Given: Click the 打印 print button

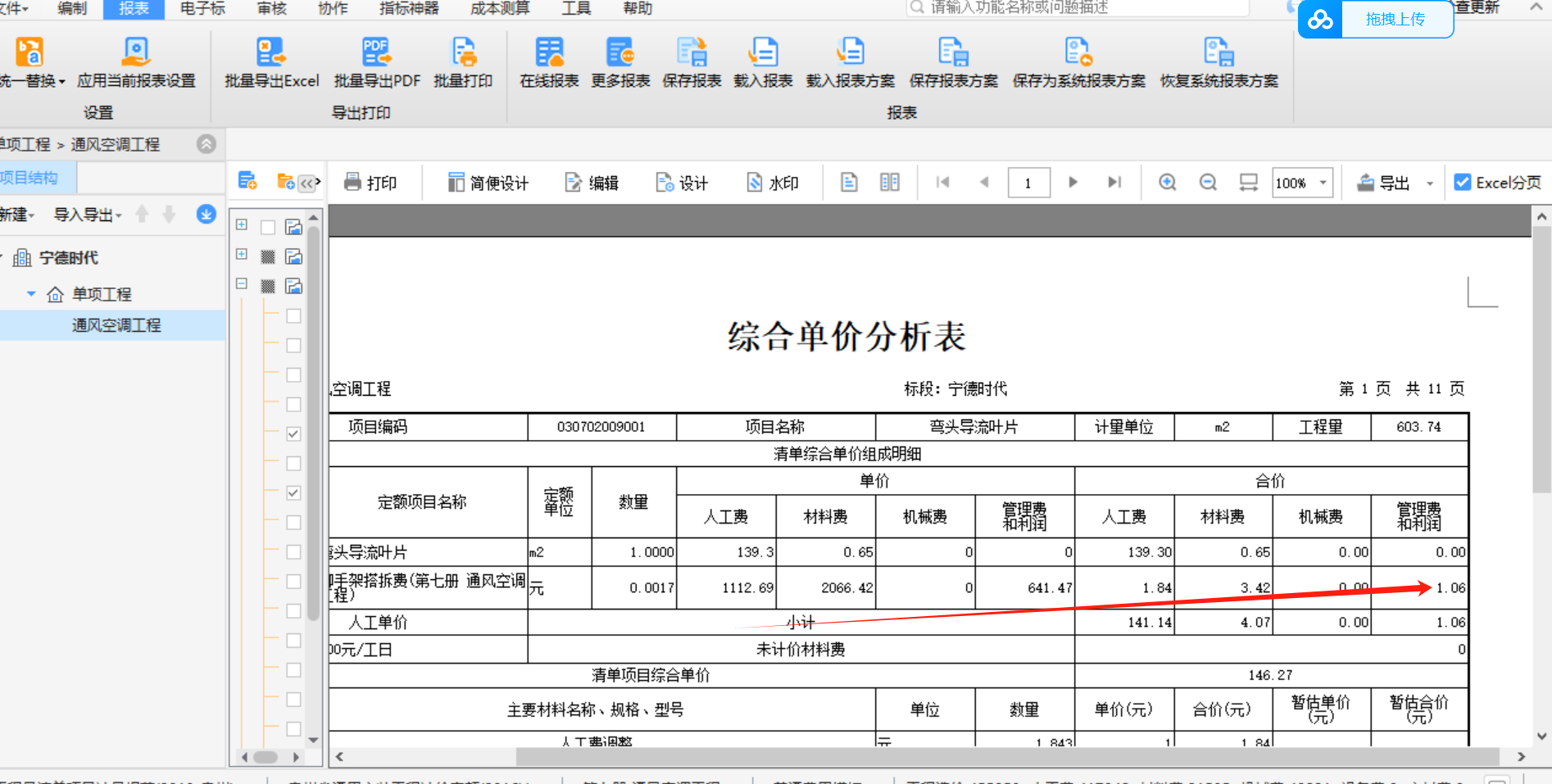Looking at the screenshot, I should [x=370, y=183].
